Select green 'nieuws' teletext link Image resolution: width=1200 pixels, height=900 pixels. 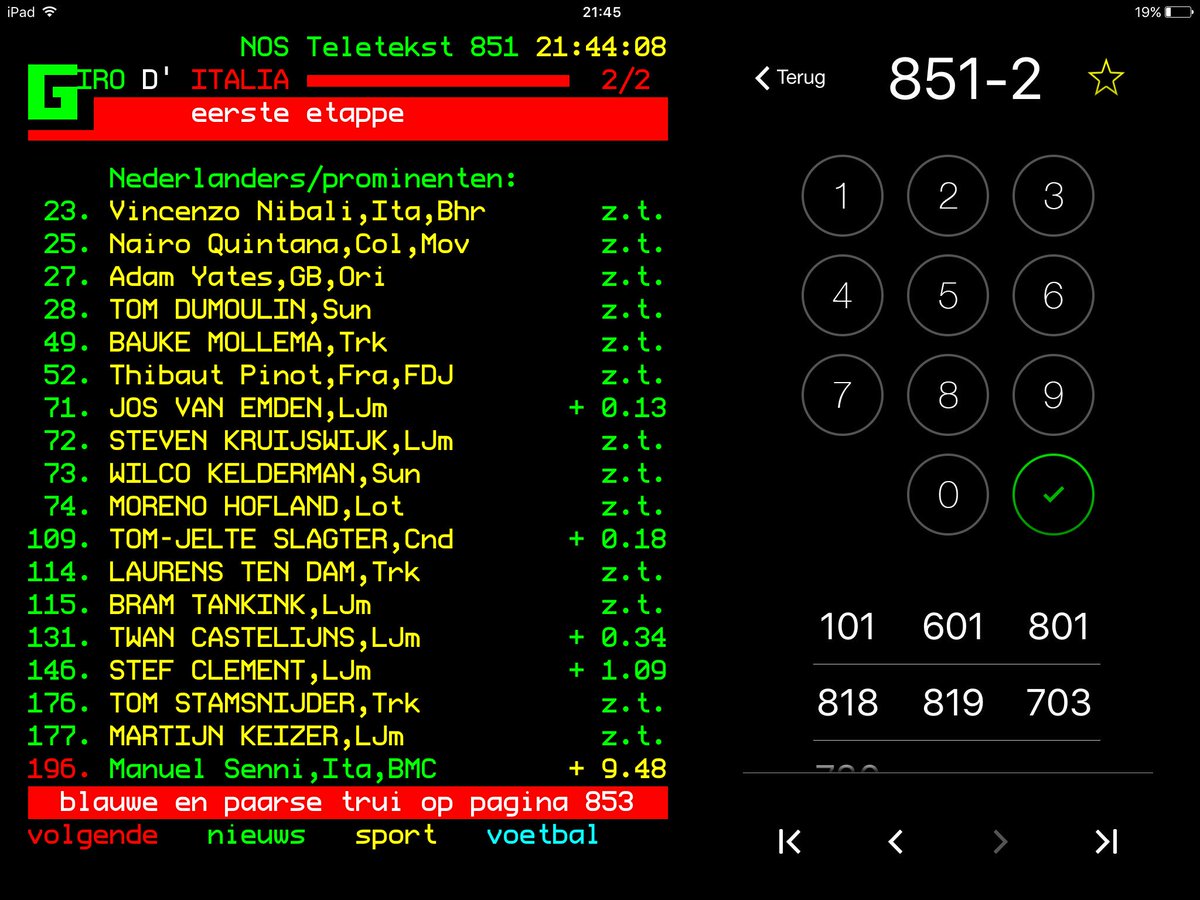click(256, 835)
